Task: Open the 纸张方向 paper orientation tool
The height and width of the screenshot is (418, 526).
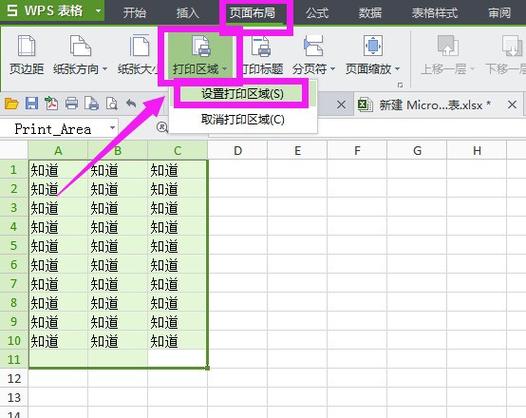Action: 80,54
